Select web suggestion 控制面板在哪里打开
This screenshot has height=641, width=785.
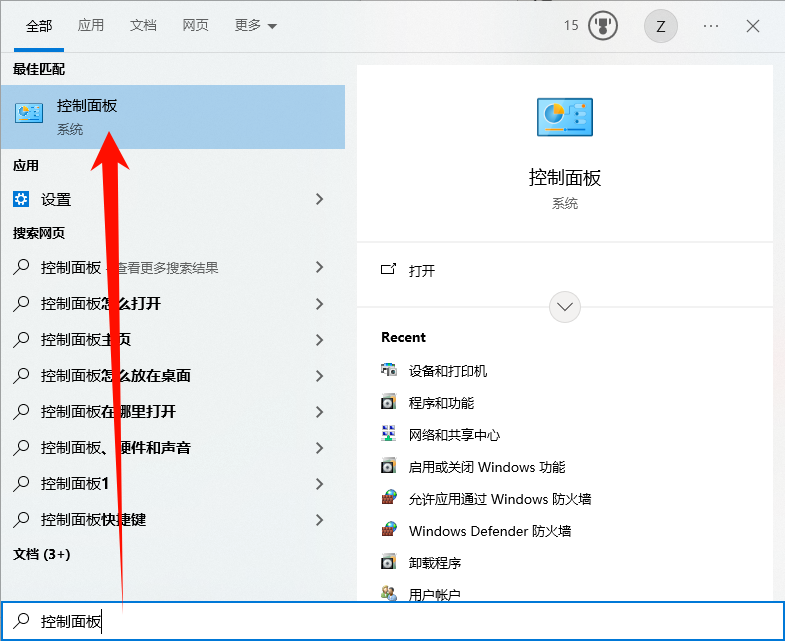[x=108, y=412]
